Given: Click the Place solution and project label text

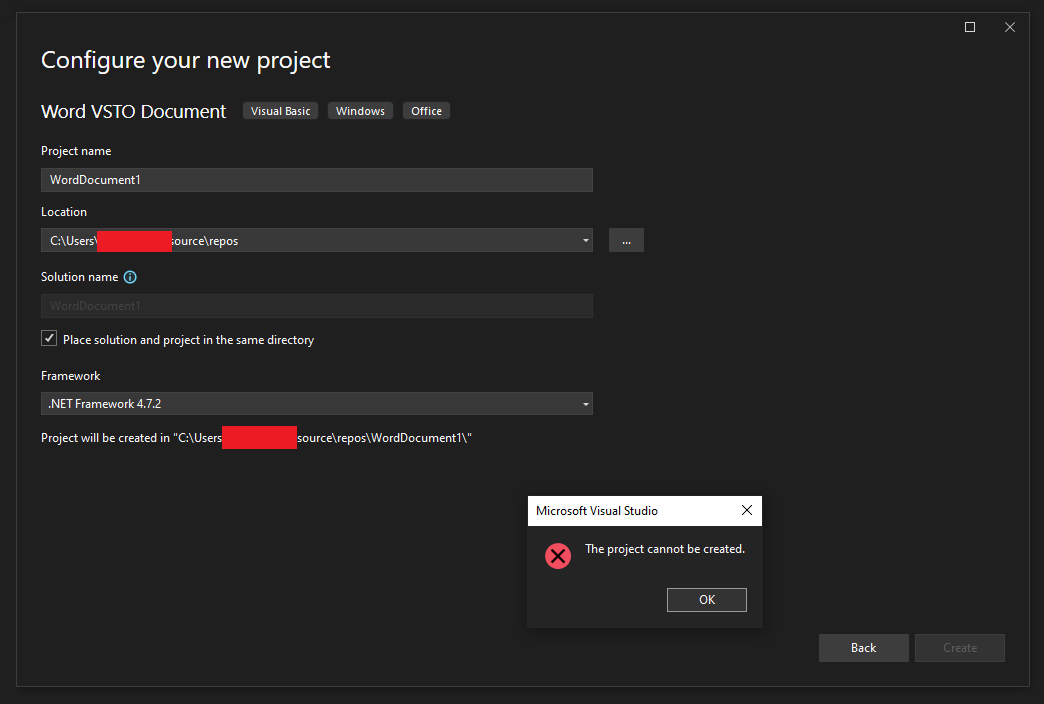Looking at the screenshot, I should pyautogui.click(x=188, y=340).
